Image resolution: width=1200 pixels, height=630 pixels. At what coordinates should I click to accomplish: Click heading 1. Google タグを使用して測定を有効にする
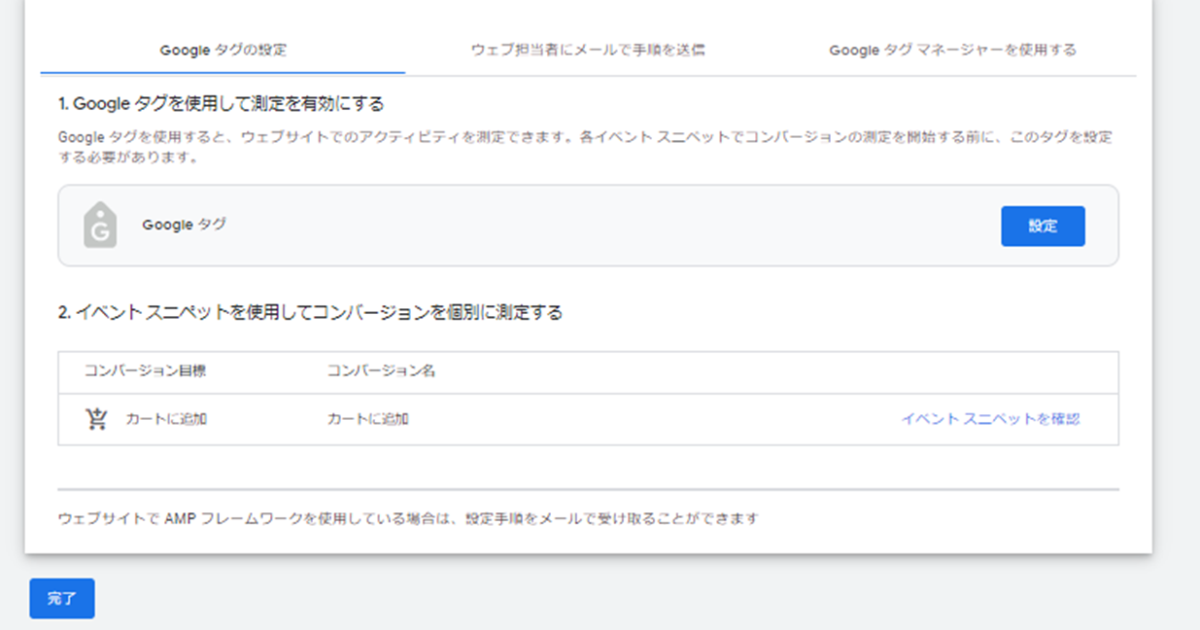(x=221, y=103)
